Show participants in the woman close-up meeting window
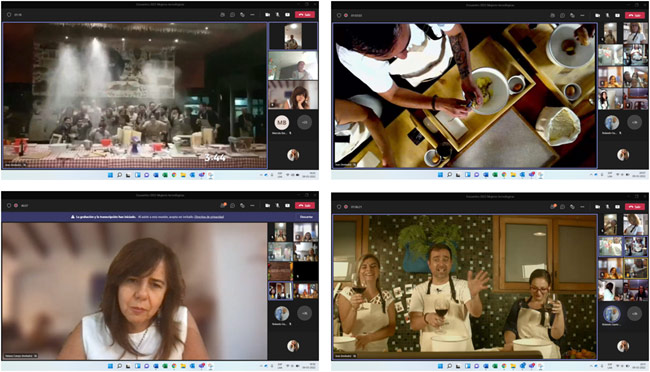The height and width of the screenshot is (372, 650). [222, 205]
